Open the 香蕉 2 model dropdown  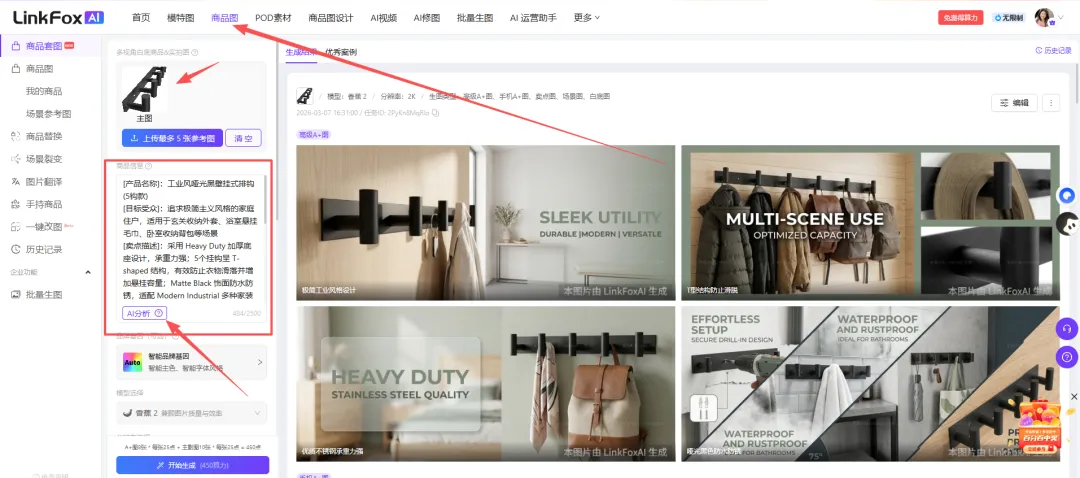point(191,413)
